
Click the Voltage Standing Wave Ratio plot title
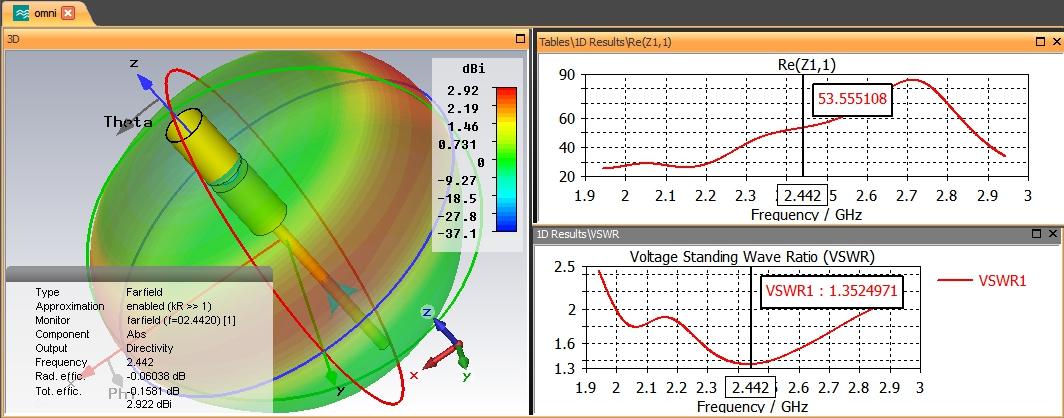click(752, 256)
